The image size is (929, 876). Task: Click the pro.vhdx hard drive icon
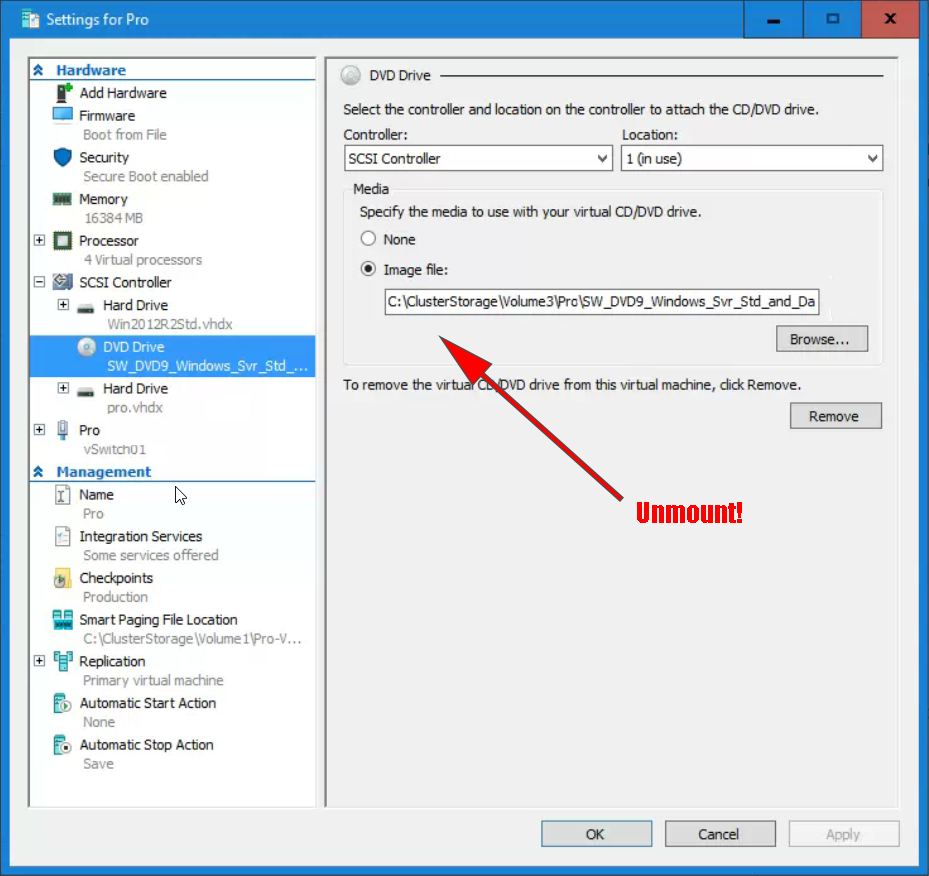point(86,392)
